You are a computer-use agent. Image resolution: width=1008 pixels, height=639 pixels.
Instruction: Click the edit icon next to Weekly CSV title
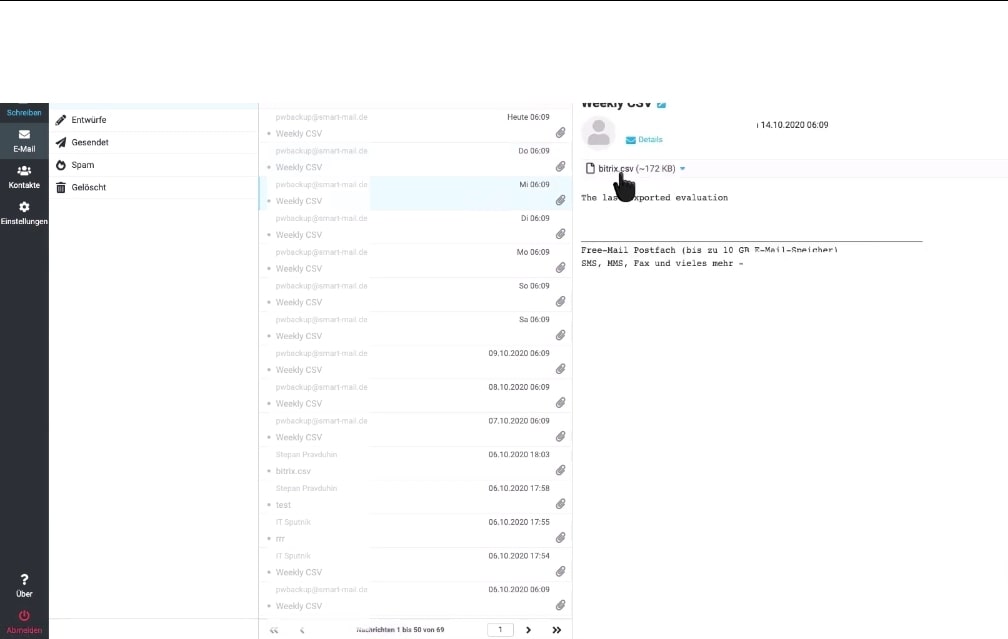click(x=661, y=102)
